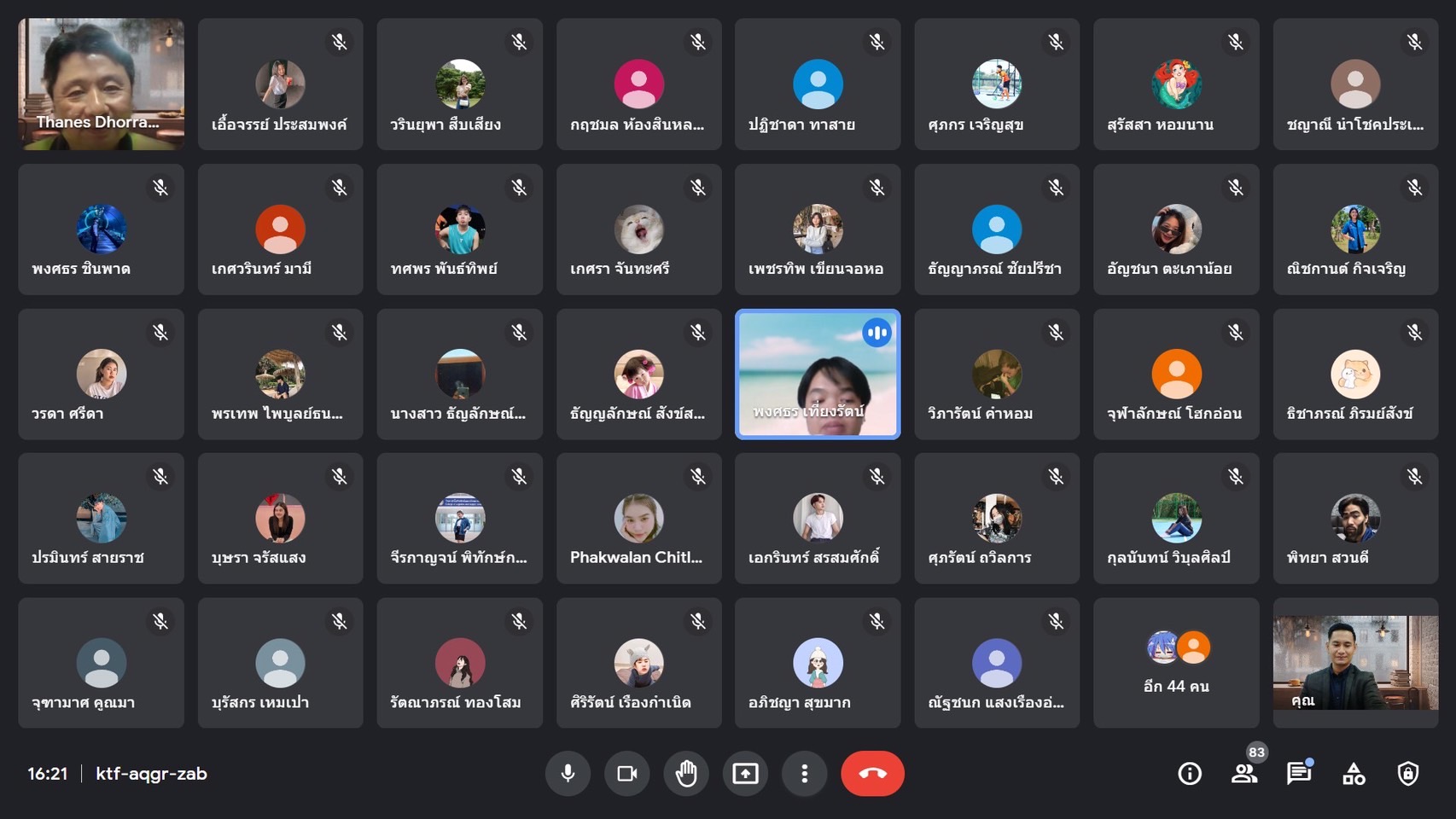
Task: Click the meeting code ktf-aqgr-zab
Action: 151,774
